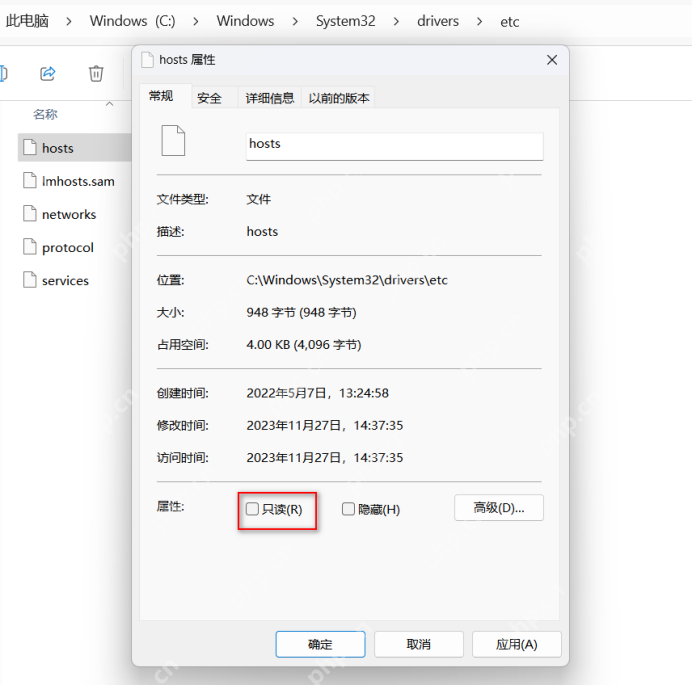This screenshot has height=686, width=692.
Task: Expand breadcrumb chevron after Windows (C:)
Action: click(196, 21)
